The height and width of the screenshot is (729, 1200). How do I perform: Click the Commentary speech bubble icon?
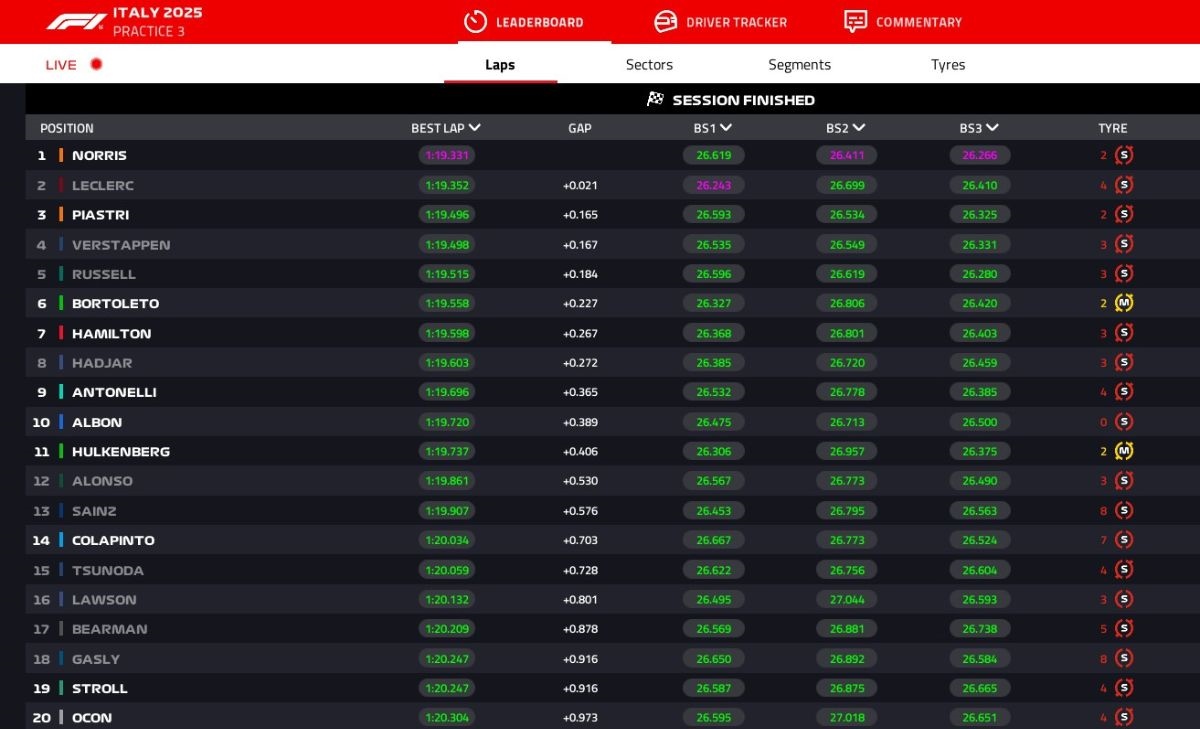(855, 21)
